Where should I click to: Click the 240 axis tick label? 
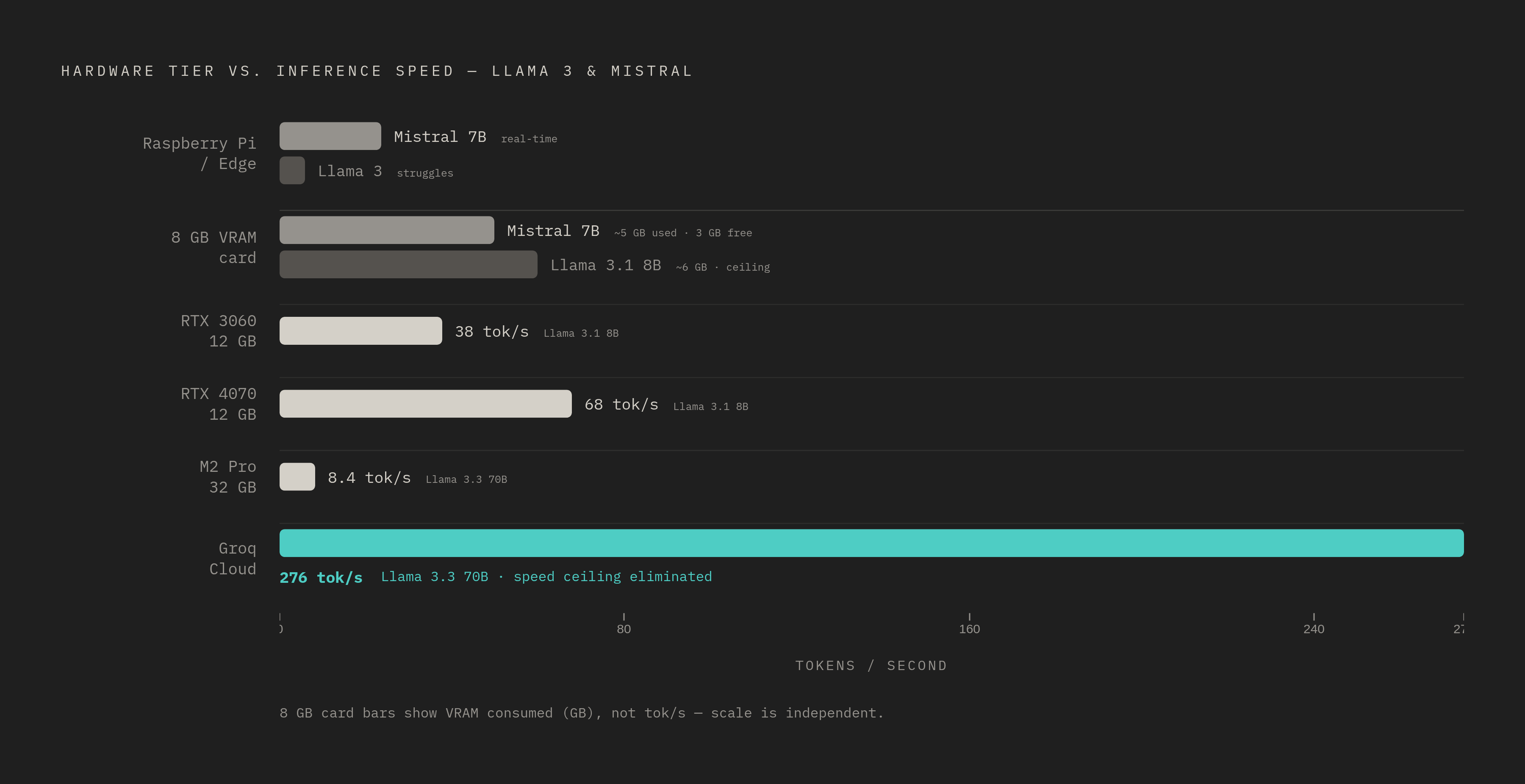(1314, 629)
